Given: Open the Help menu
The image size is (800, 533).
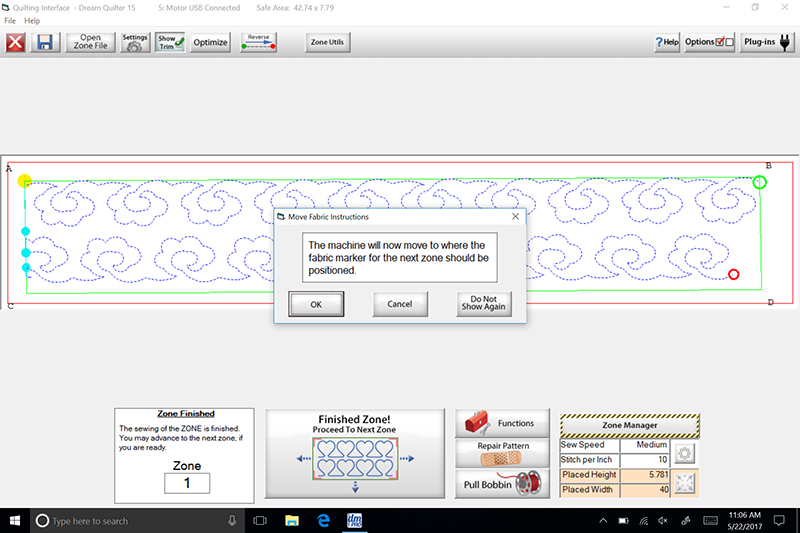Looking at the screenshot, I should (x=33, y=20).
